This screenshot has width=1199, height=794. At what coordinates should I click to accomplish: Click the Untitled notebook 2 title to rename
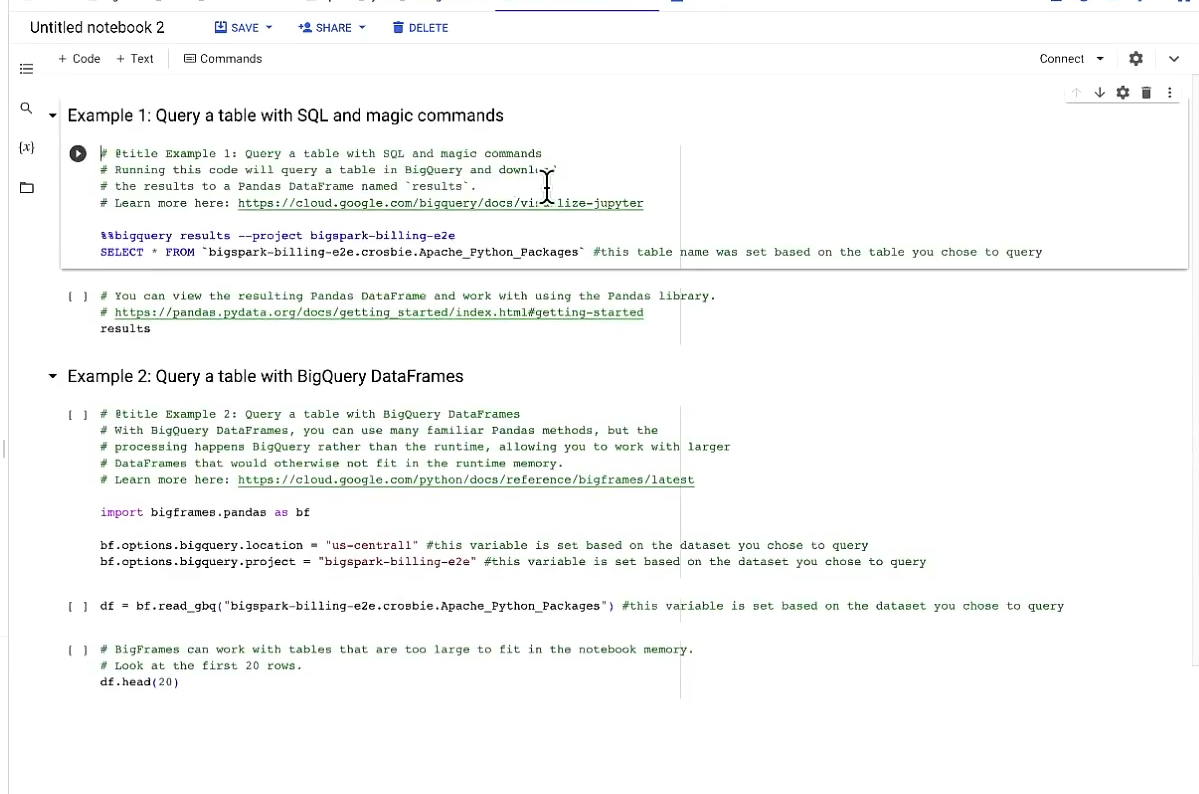click(x=96, y=27)
